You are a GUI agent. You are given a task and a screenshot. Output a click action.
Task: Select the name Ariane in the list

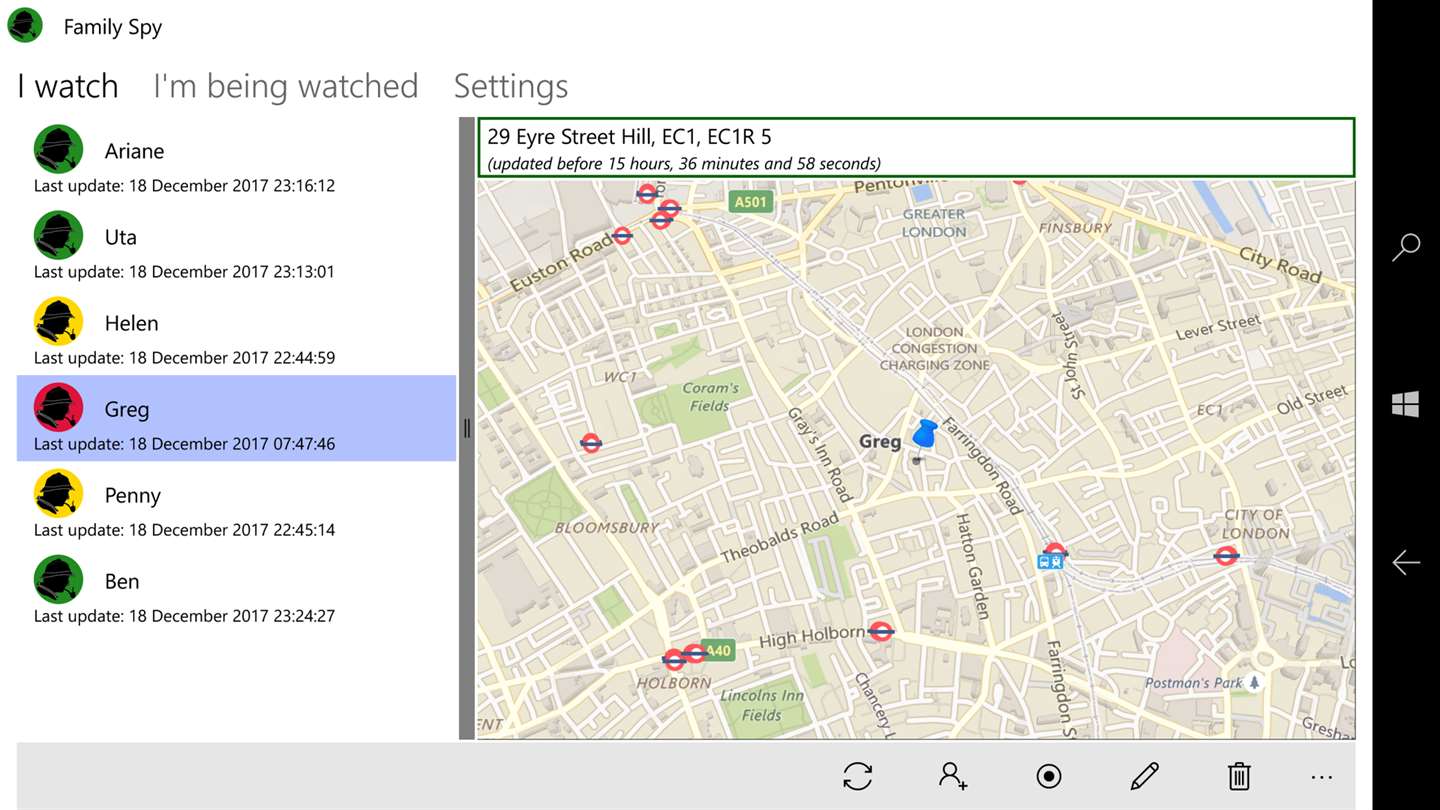click(134, 151)
